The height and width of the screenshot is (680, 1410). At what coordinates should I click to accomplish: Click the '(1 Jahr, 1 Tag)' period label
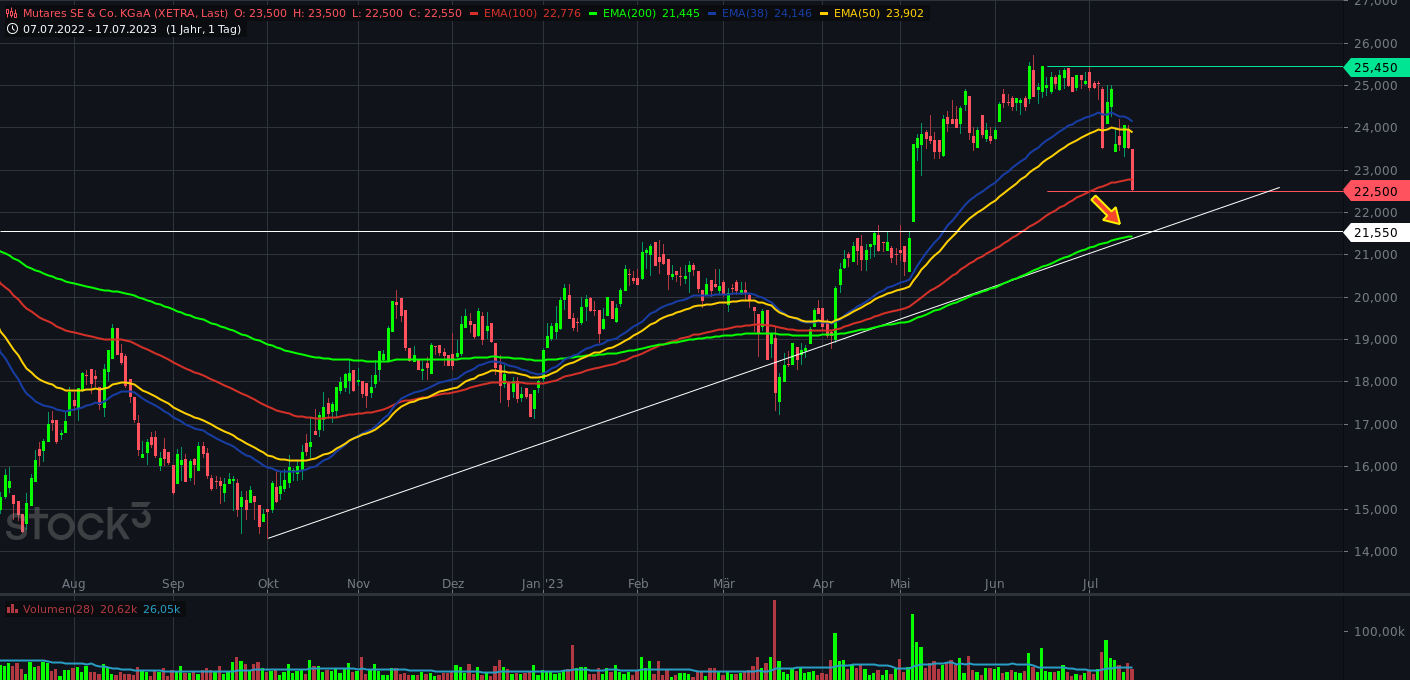[203, 29]
